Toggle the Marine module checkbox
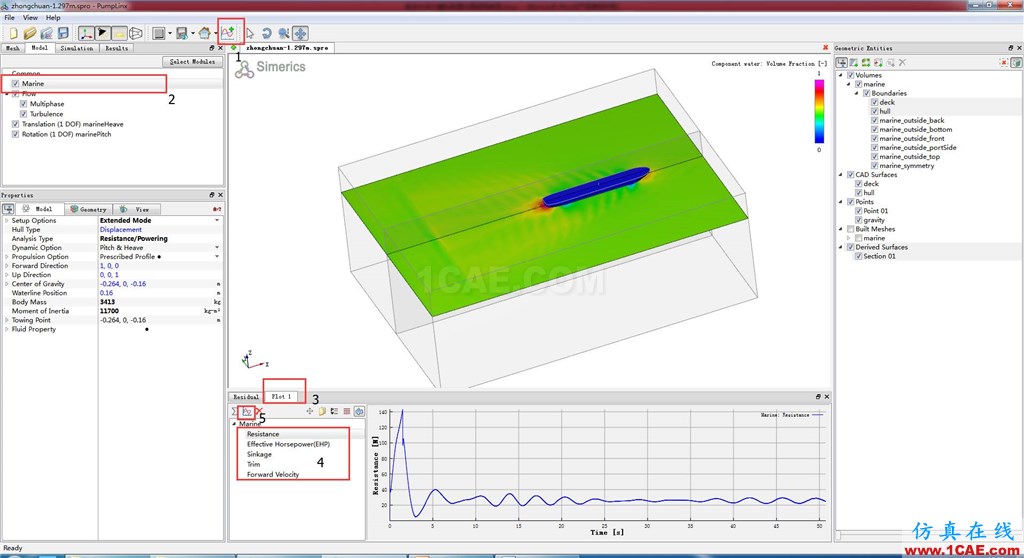 pos(15,84)
